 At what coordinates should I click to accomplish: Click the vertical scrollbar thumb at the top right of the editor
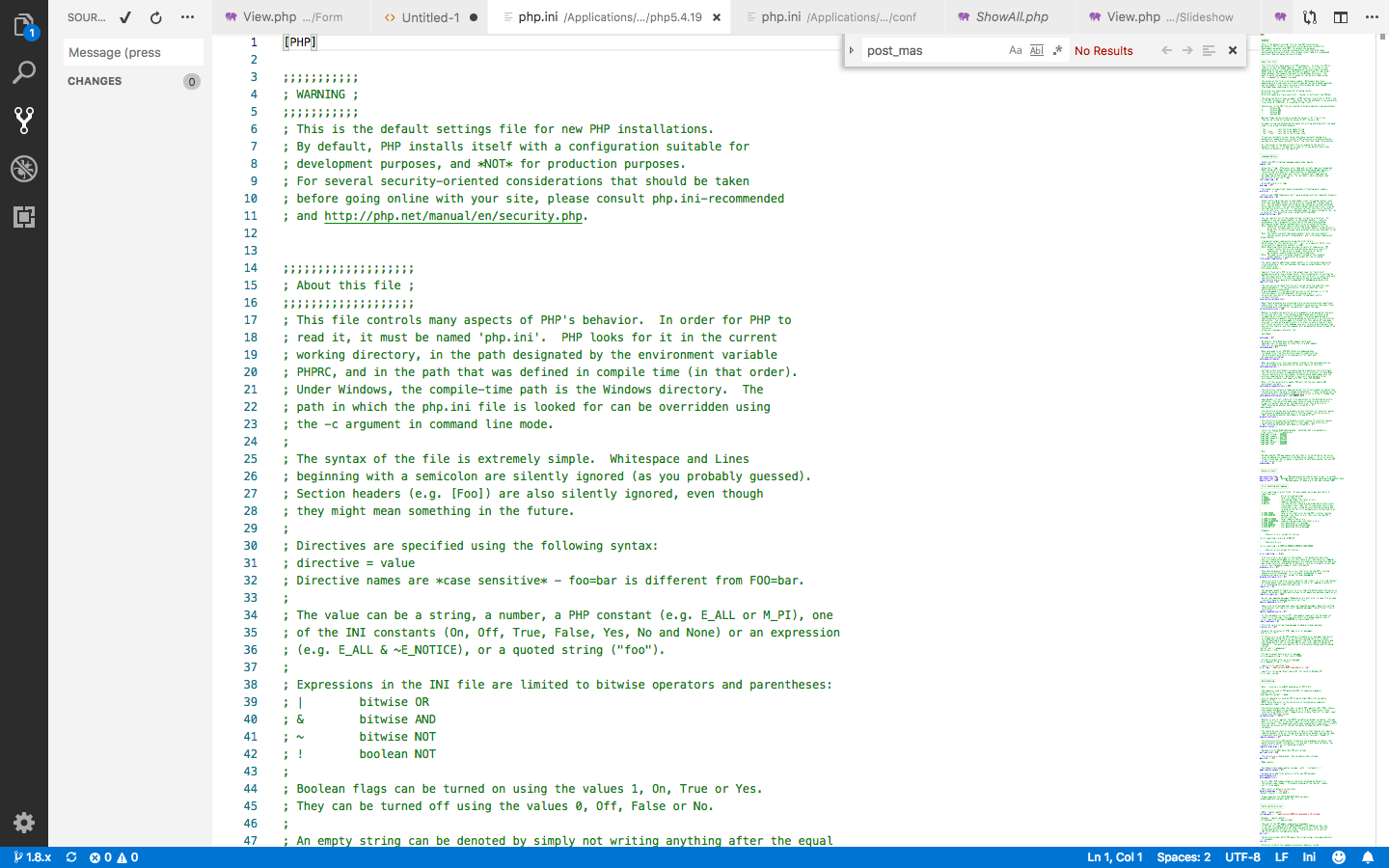[1382, 38]
